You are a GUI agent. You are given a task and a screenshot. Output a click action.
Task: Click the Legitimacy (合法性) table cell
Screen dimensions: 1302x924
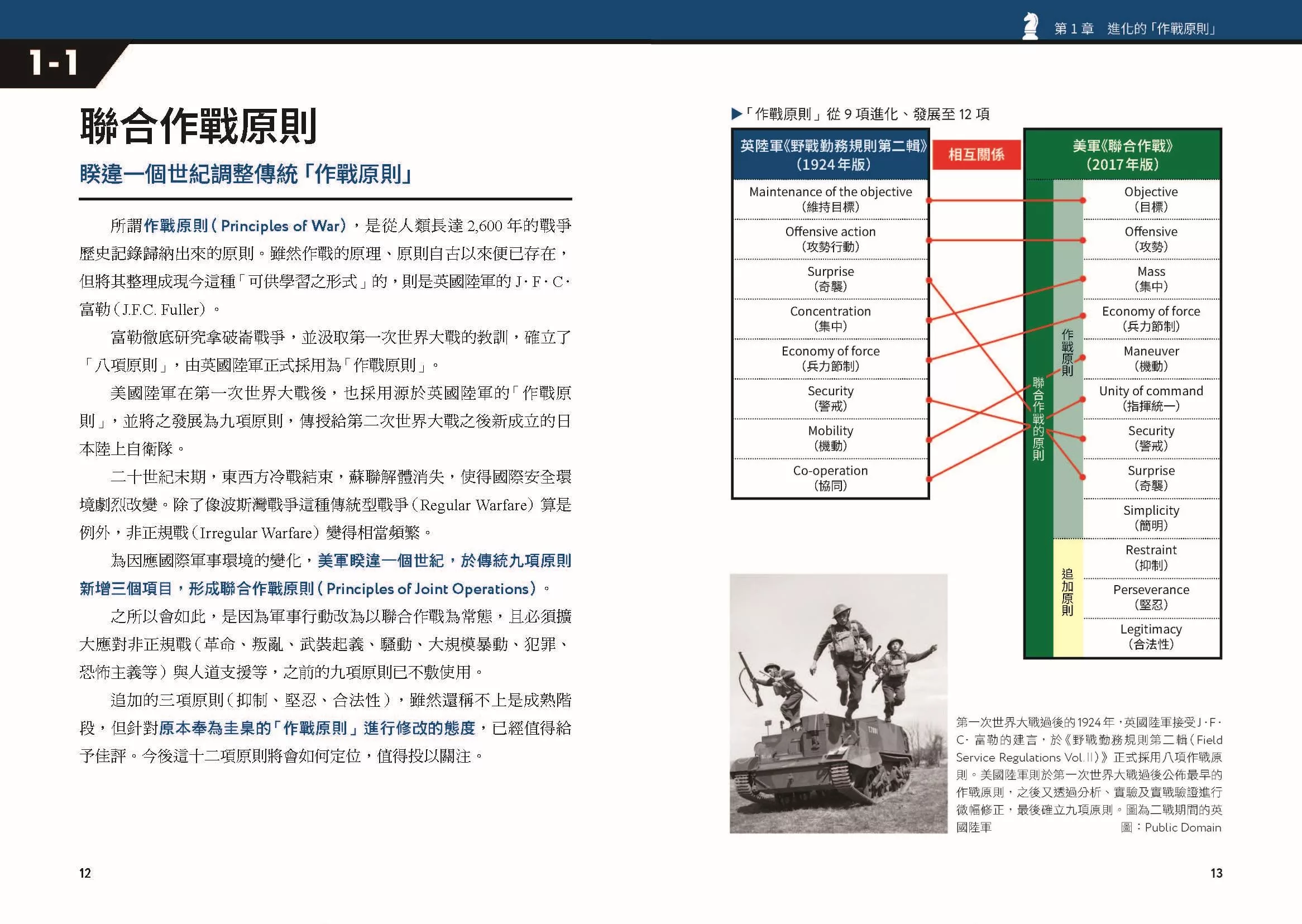click(1151, 636)
